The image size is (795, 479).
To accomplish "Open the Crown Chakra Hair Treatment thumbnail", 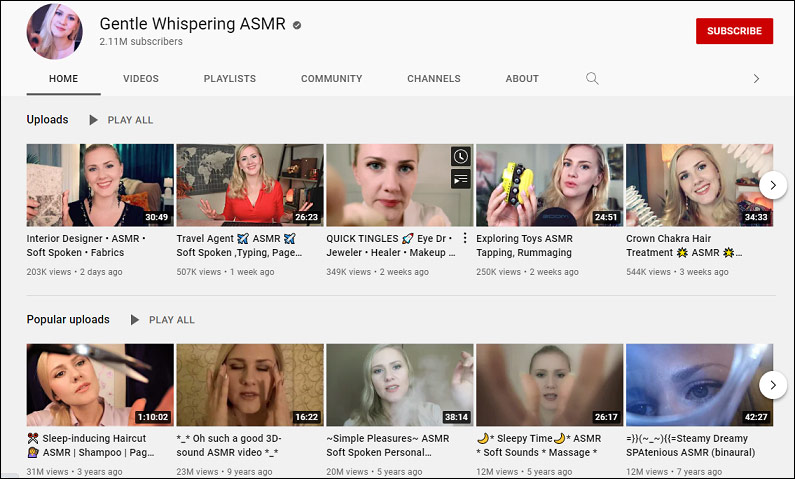I will [x=699, y=185].
